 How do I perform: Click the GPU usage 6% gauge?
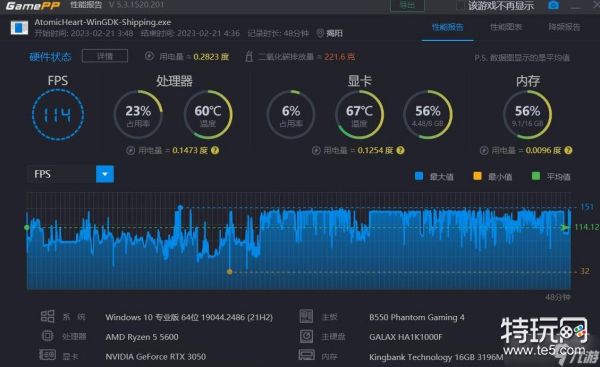291,114
